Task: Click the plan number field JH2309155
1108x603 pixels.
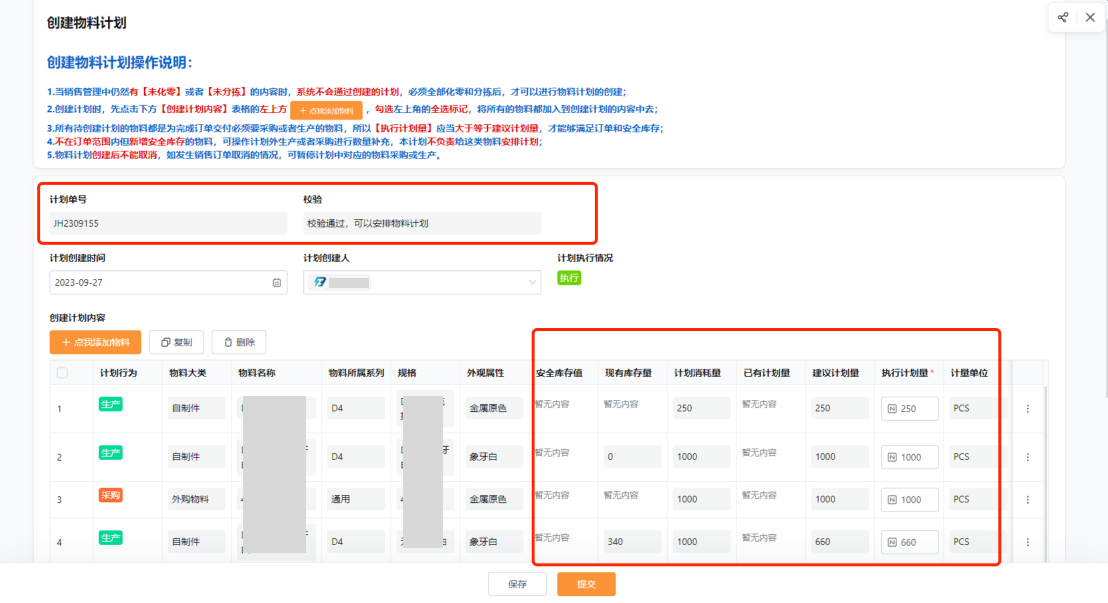Action: click(x=168, y=223)
